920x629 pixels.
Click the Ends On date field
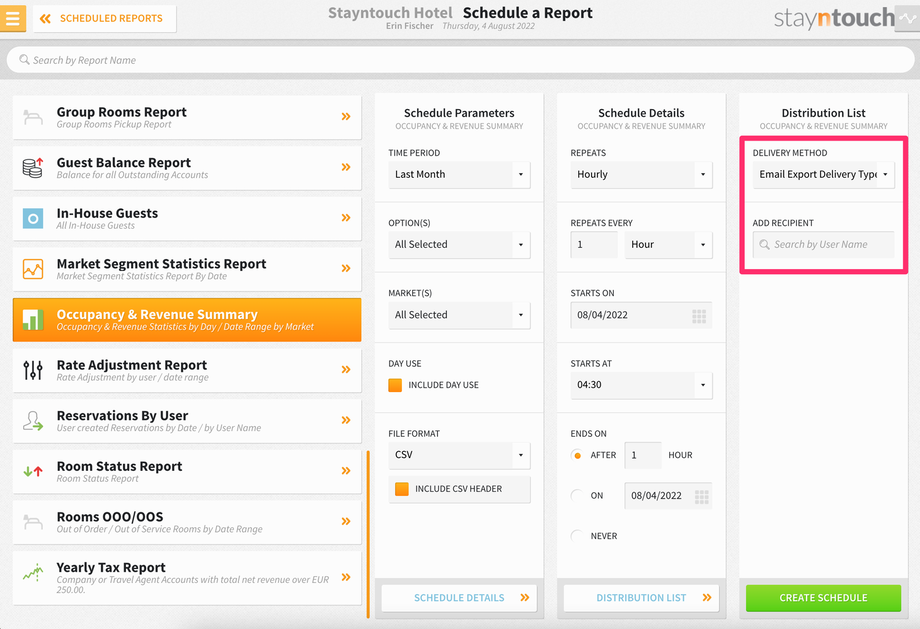click(x=668, y=496)
